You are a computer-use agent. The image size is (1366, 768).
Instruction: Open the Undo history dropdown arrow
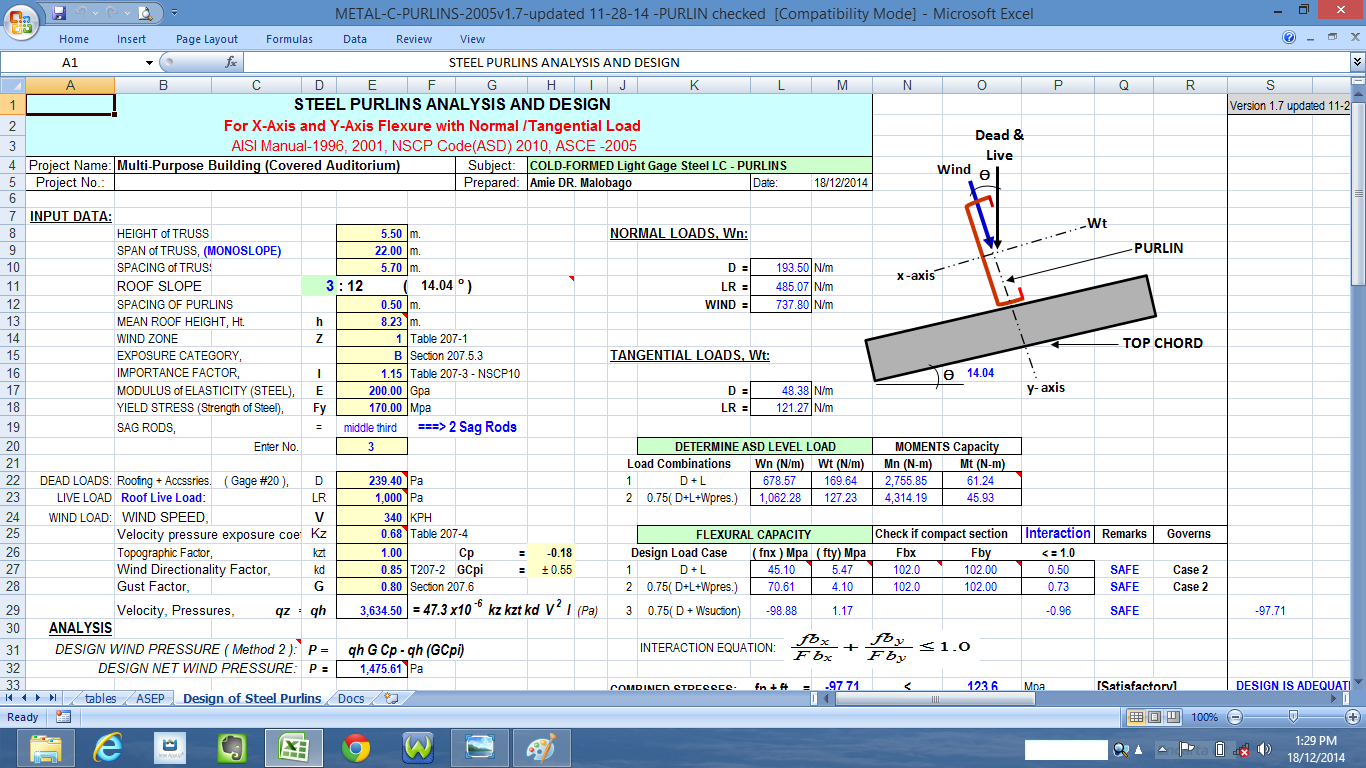click(x=96, y=13)
